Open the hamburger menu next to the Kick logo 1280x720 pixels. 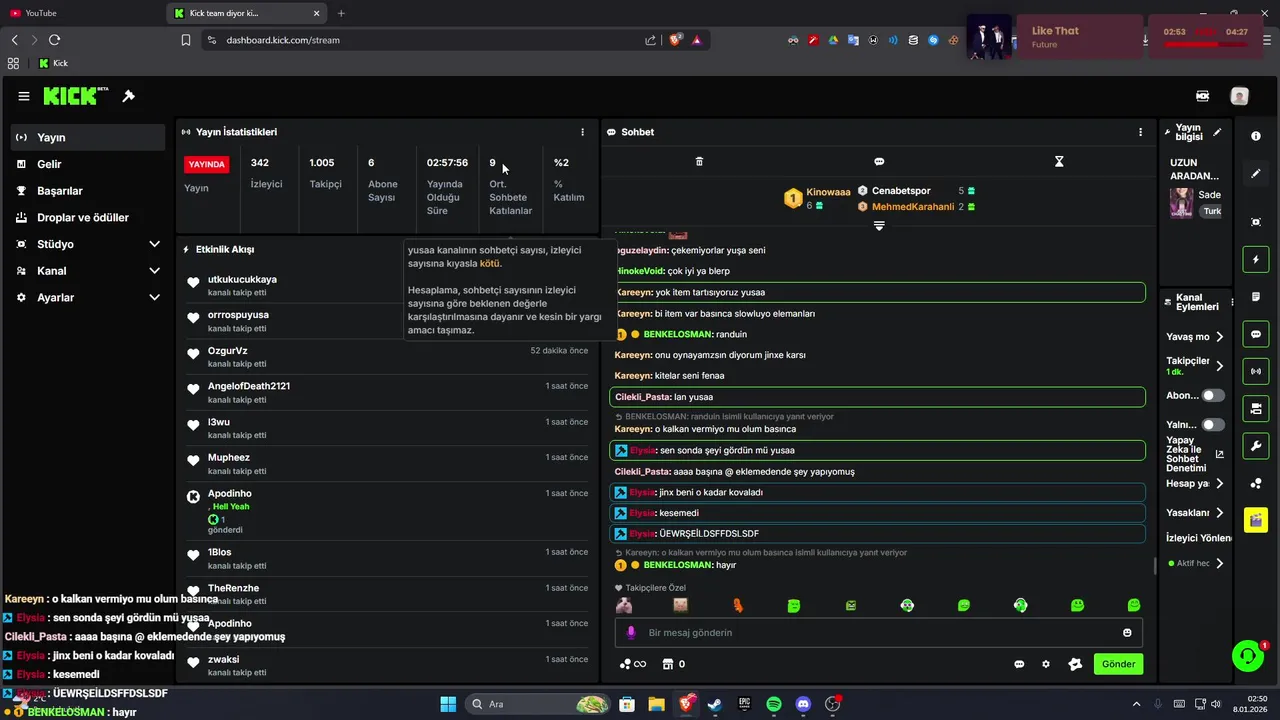[24, 96]
